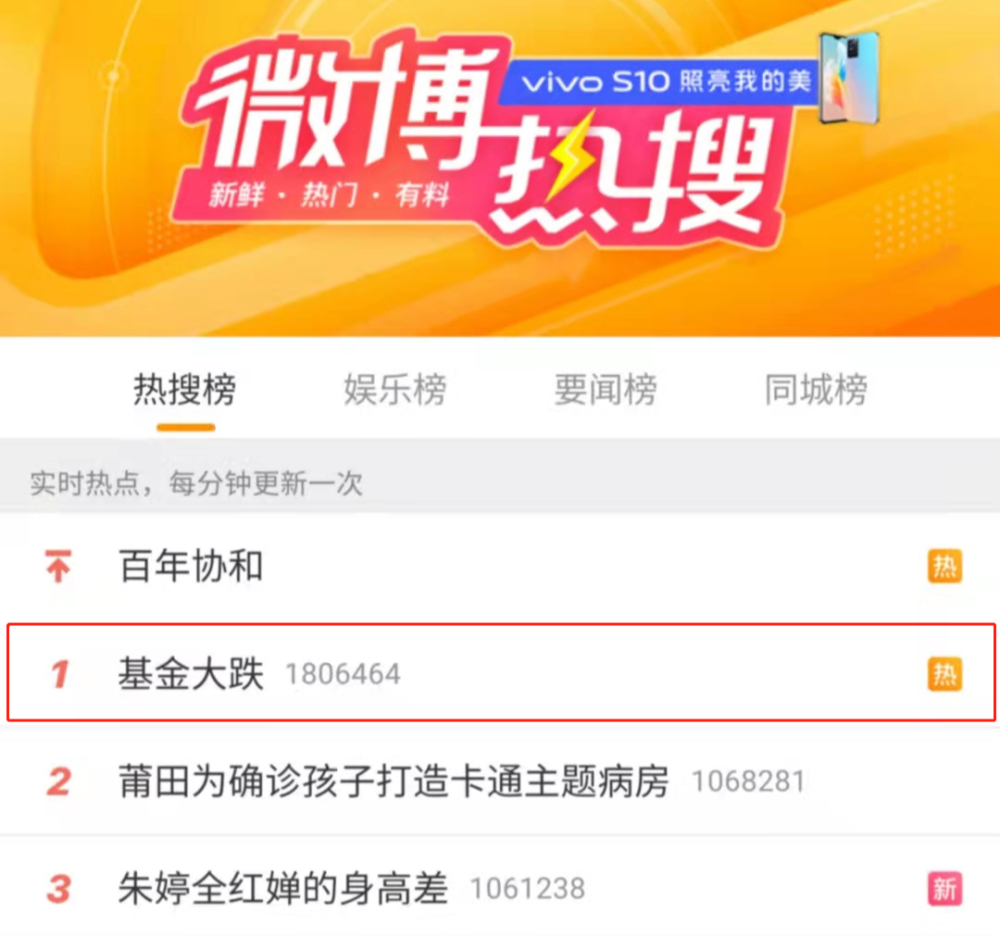
Task: Open the 朱婷全红婵的身高差 topic
Action: pos(500,887)
